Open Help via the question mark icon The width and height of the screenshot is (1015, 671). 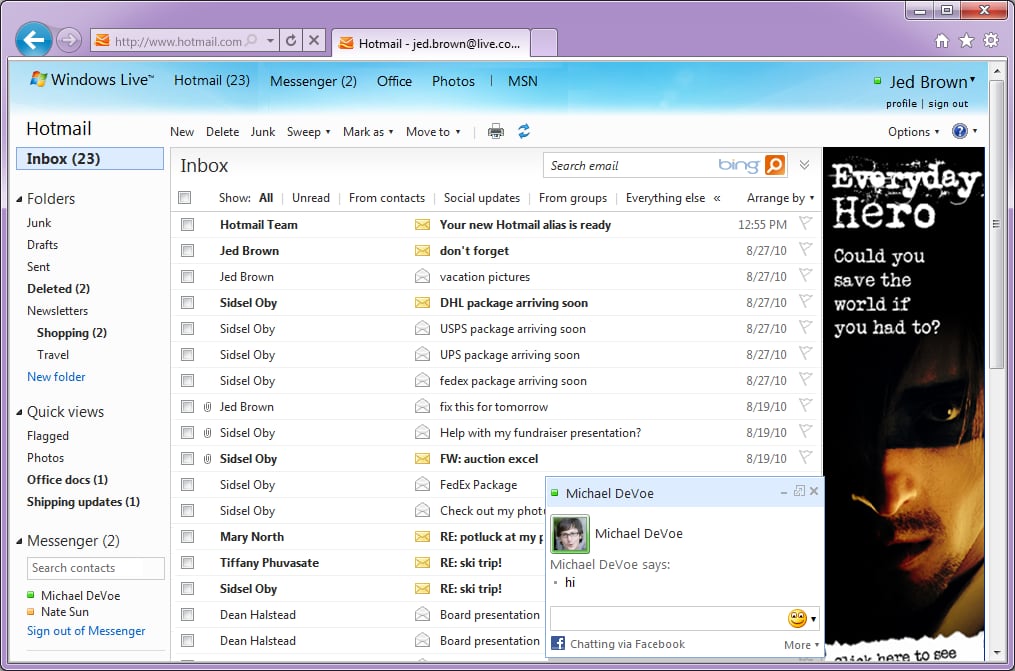pyautogui.click(x=961, y=131)
